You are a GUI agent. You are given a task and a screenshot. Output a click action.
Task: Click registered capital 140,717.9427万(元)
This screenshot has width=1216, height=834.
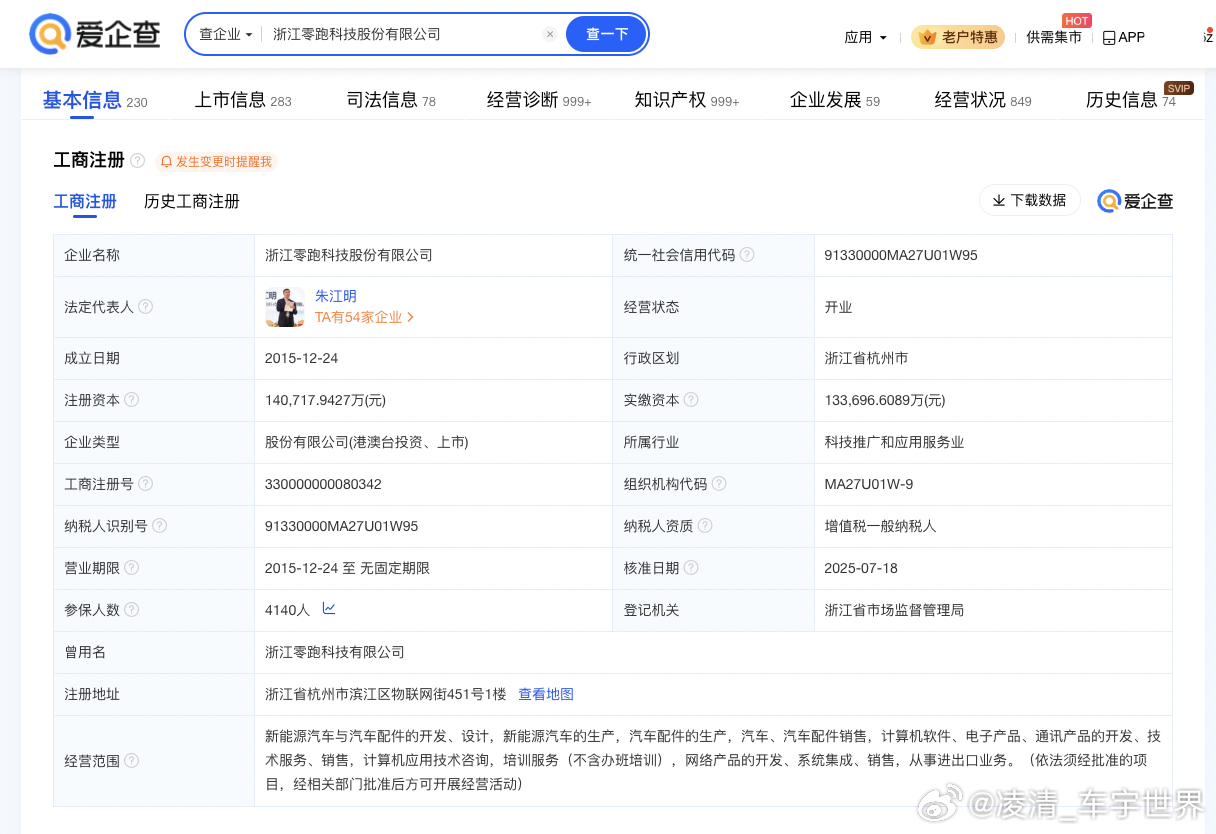coord(325,400)
